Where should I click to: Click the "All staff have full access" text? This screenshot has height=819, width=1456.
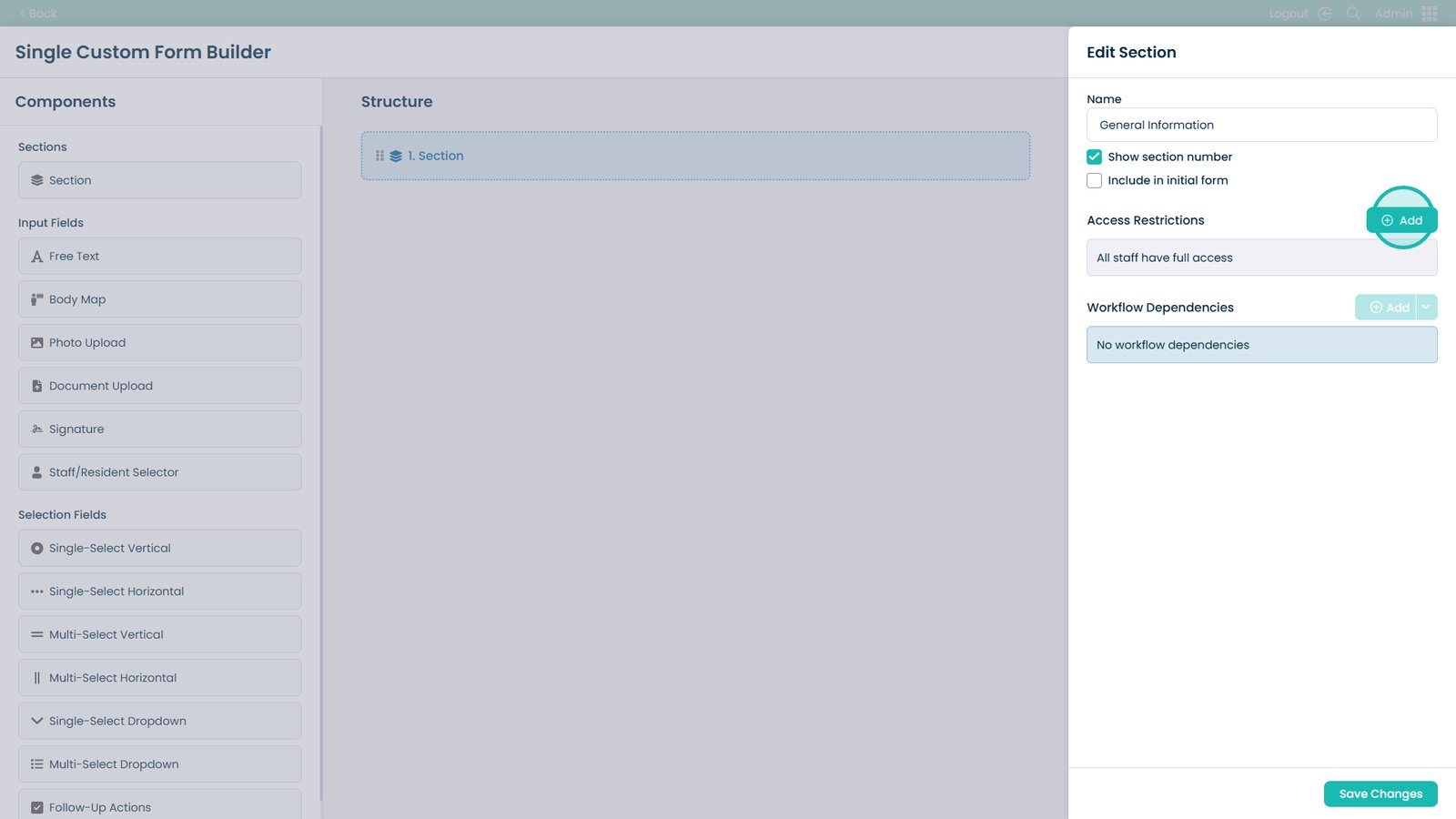click(1165, 258)
